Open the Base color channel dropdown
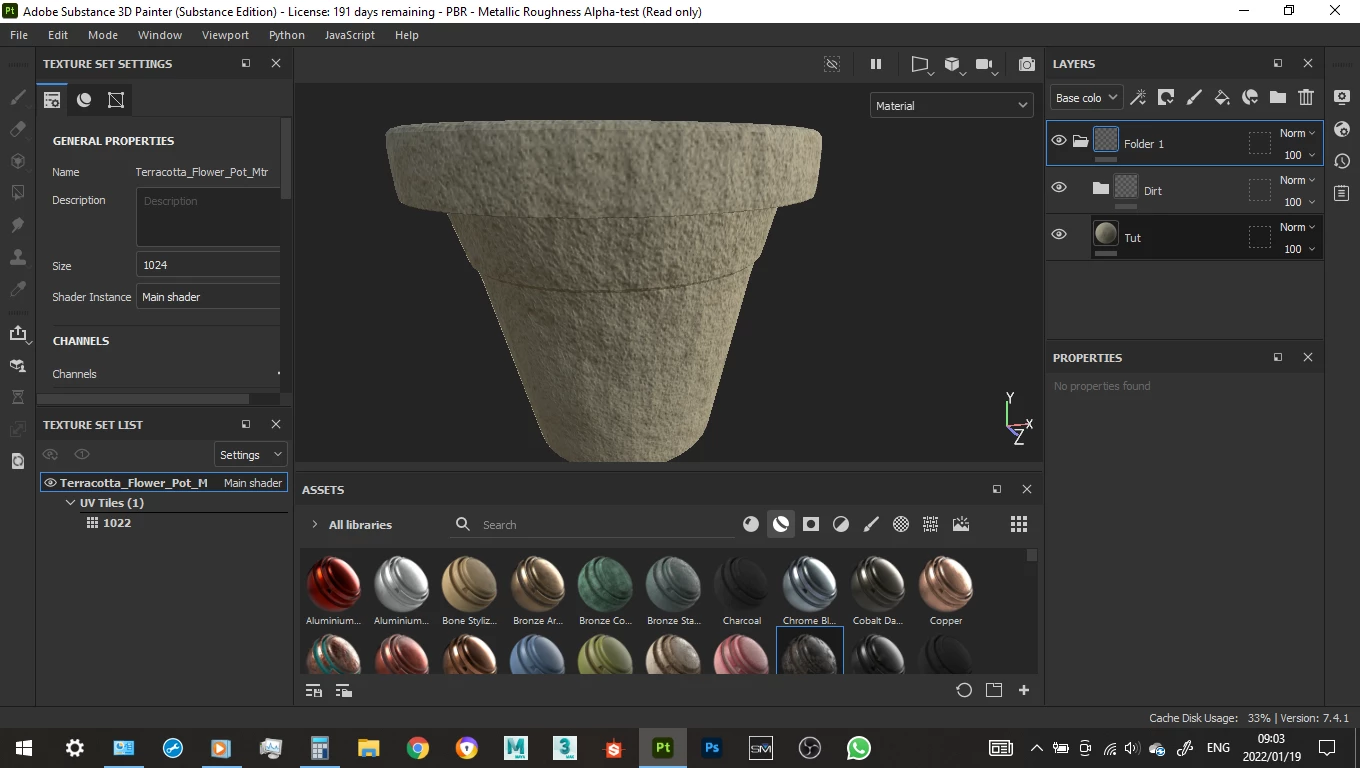This screenshot has height=768, width=1360. tap(1086, 98)
